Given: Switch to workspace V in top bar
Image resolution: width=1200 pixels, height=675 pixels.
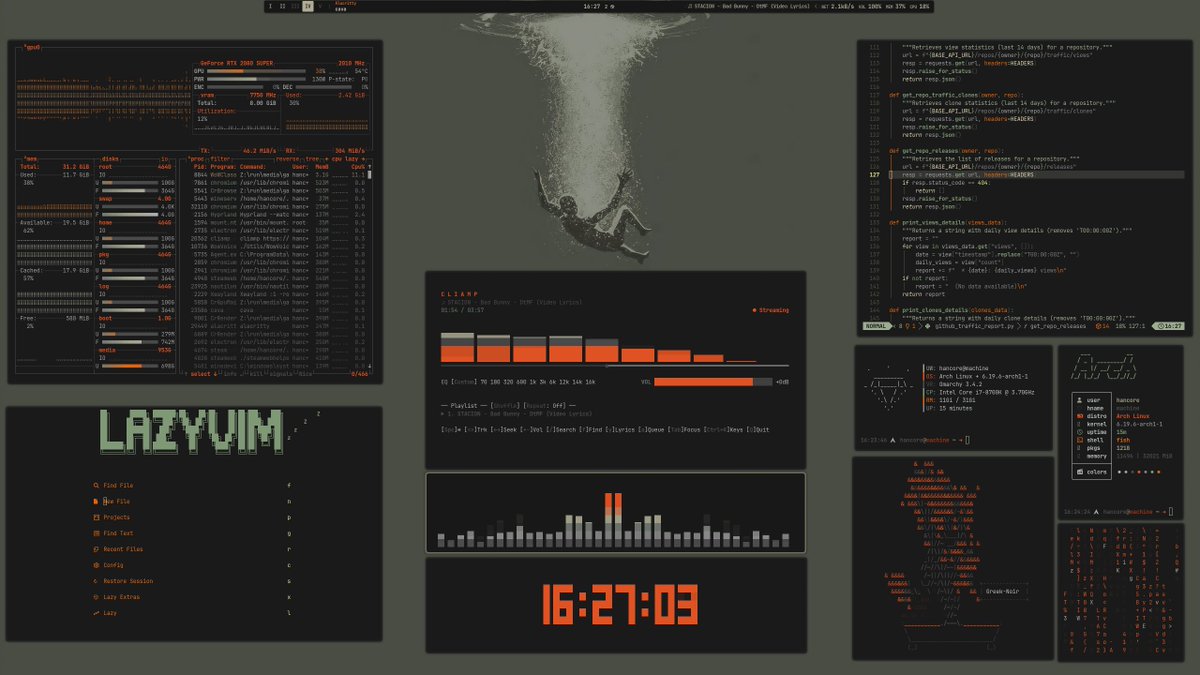Looking at the screenshot, I should 320,6.
